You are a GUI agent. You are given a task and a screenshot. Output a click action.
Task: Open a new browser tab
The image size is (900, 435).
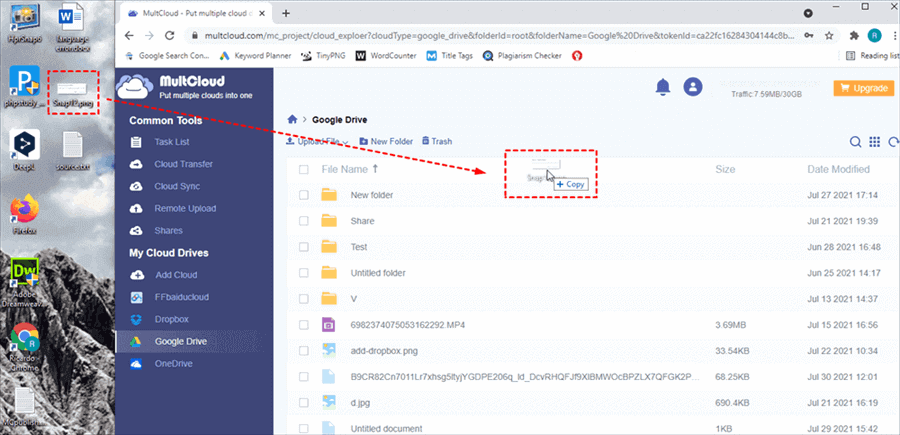[286, 13]
